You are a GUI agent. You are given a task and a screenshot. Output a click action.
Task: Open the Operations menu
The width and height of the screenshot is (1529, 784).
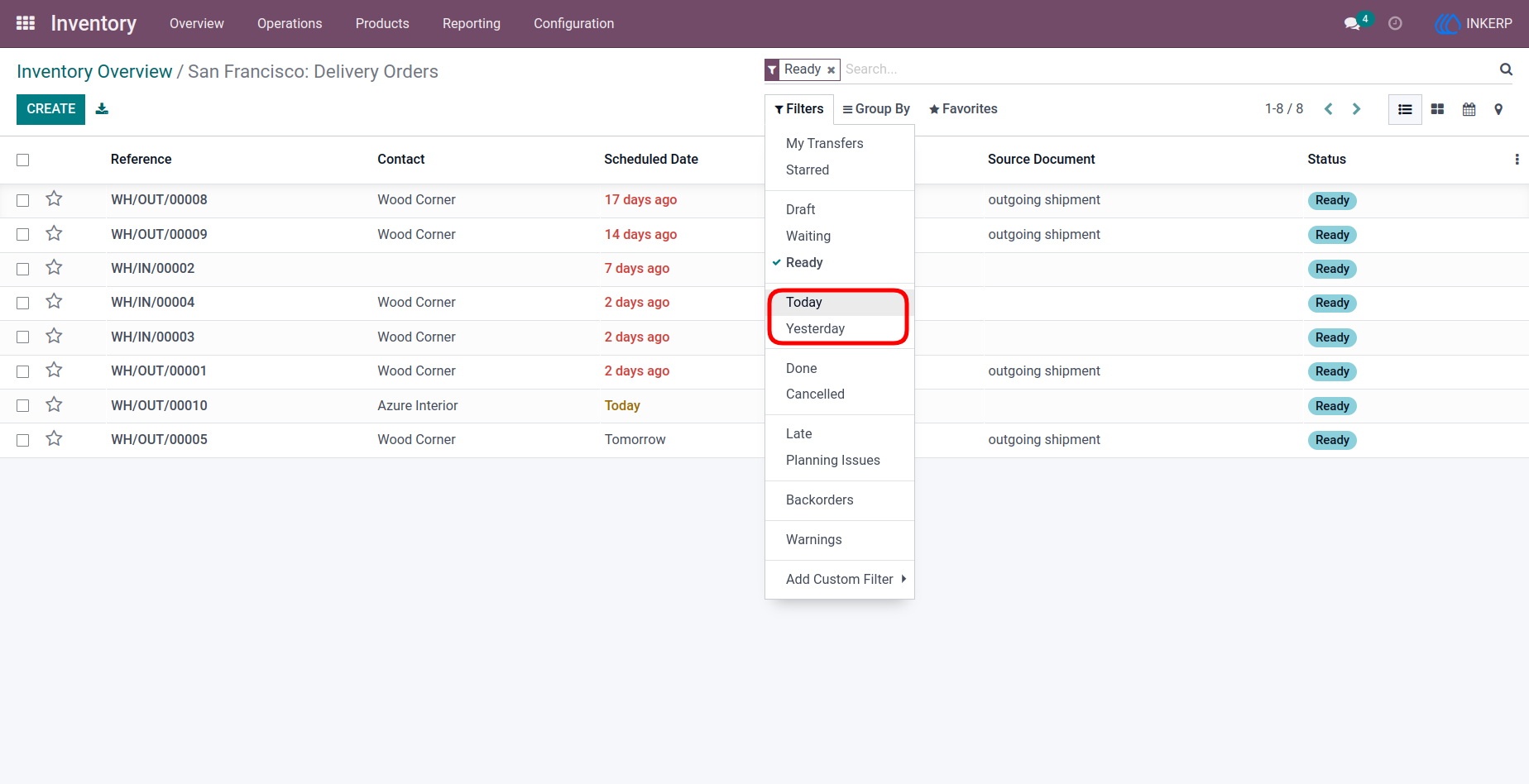[290, 23]
